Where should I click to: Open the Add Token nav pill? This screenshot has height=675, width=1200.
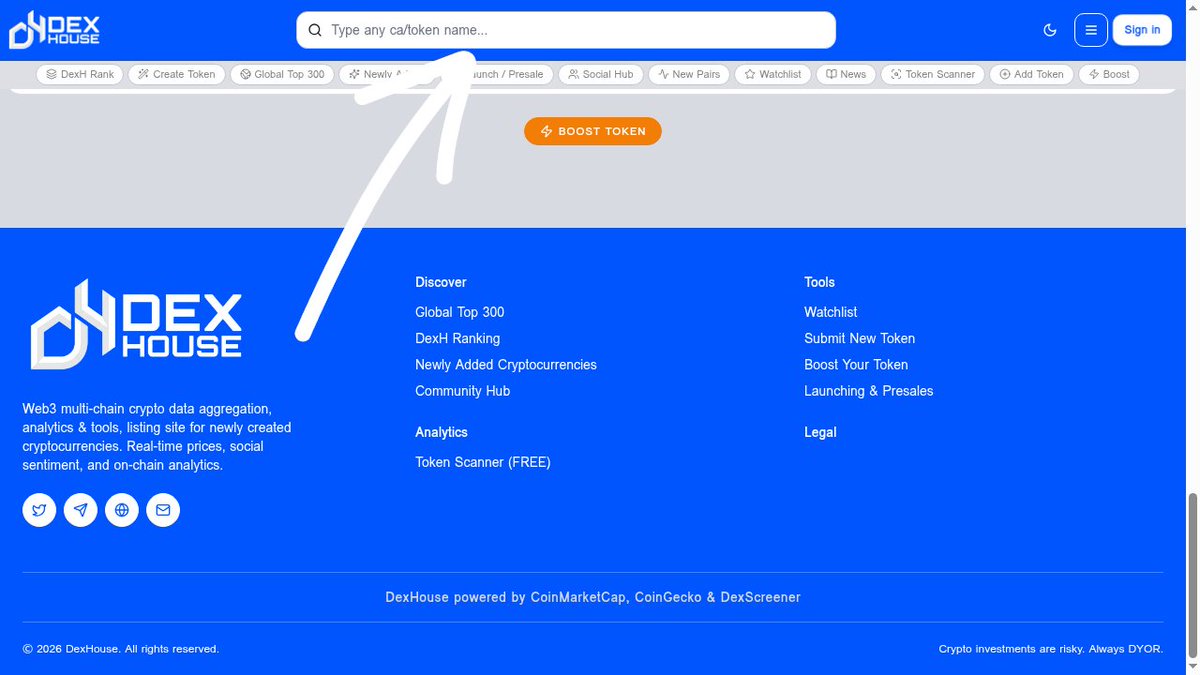click(x=1032, y=74)
